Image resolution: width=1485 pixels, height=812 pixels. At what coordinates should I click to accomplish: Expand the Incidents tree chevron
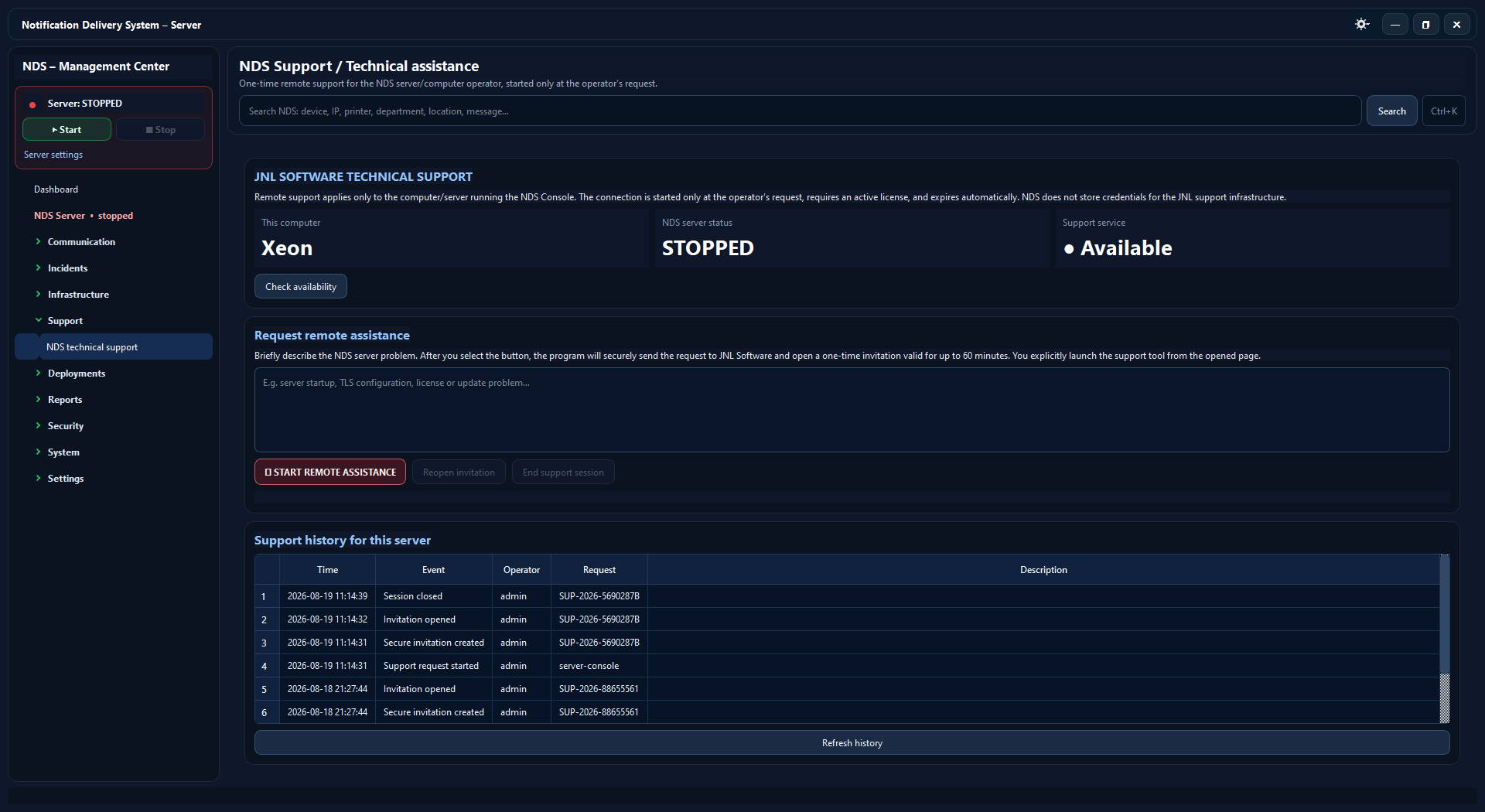[38, 268]
